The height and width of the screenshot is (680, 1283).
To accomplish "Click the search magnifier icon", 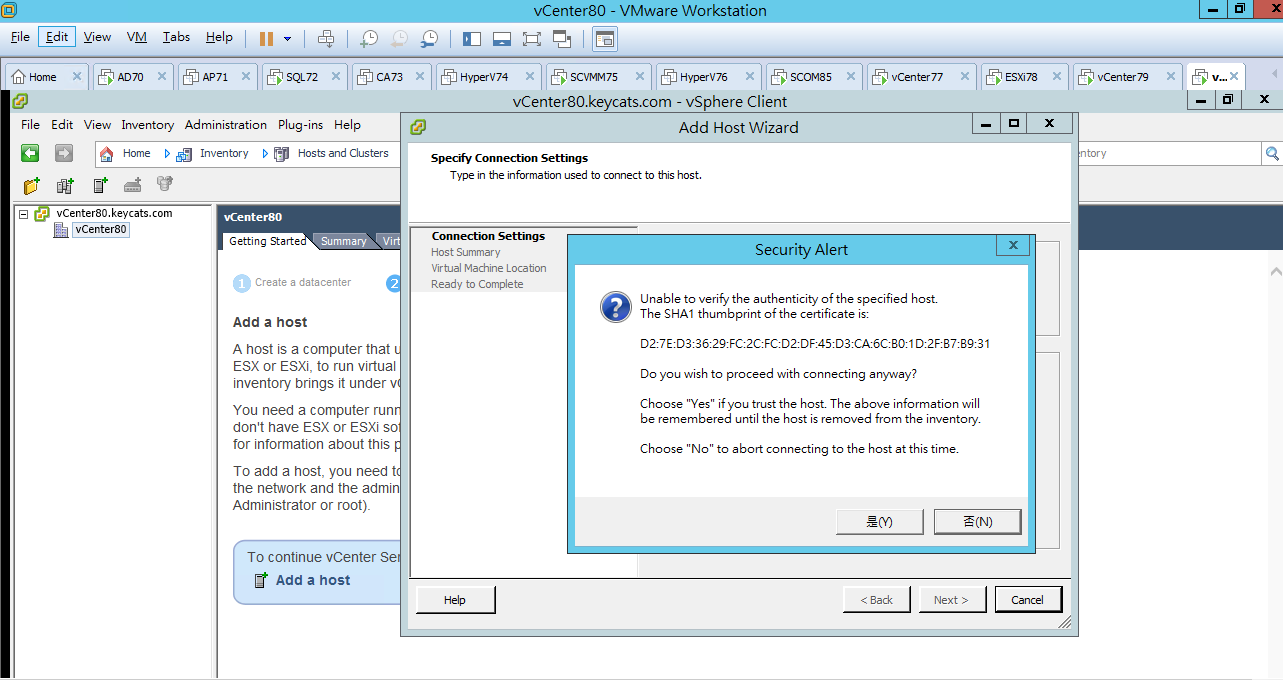I will (x=1272, y=154).
